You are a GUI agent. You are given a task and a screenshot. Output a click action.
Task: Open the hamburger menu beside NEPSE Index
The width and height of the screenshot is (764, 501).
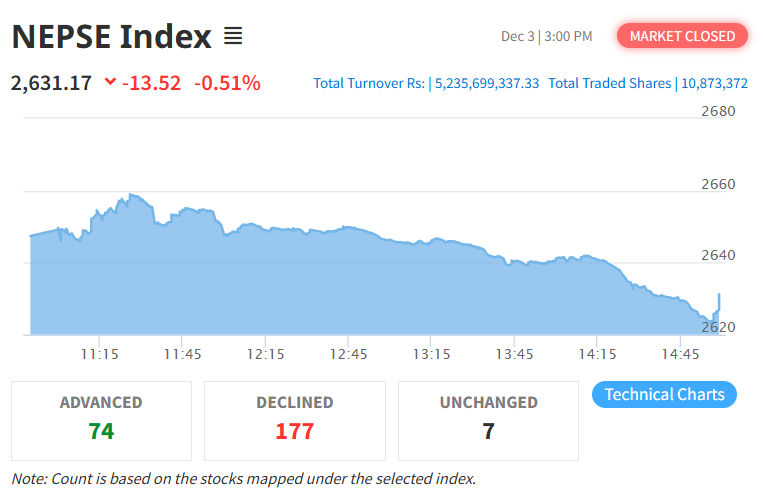click(x=233, y=37)
